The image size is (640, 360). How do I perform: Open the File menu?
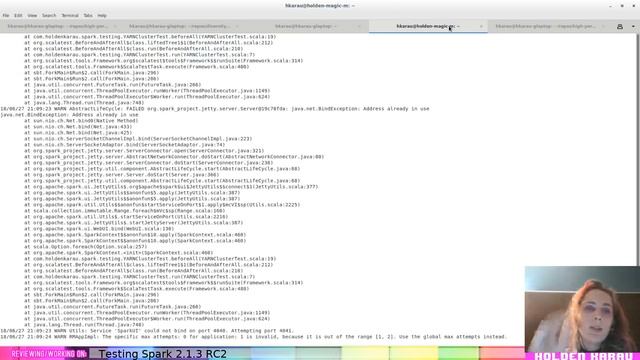[x=6, y=16]
